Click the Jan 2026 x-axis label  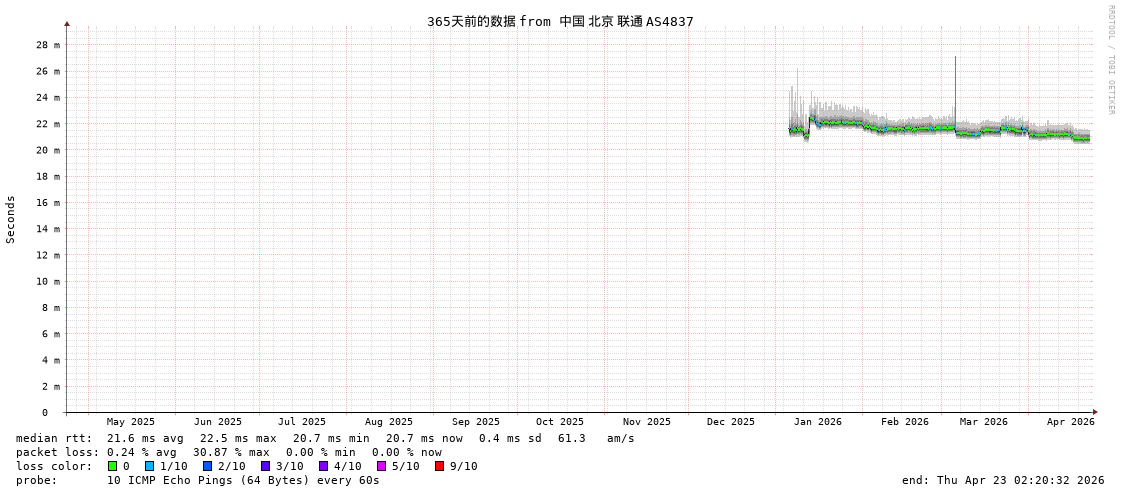[817, 422]
